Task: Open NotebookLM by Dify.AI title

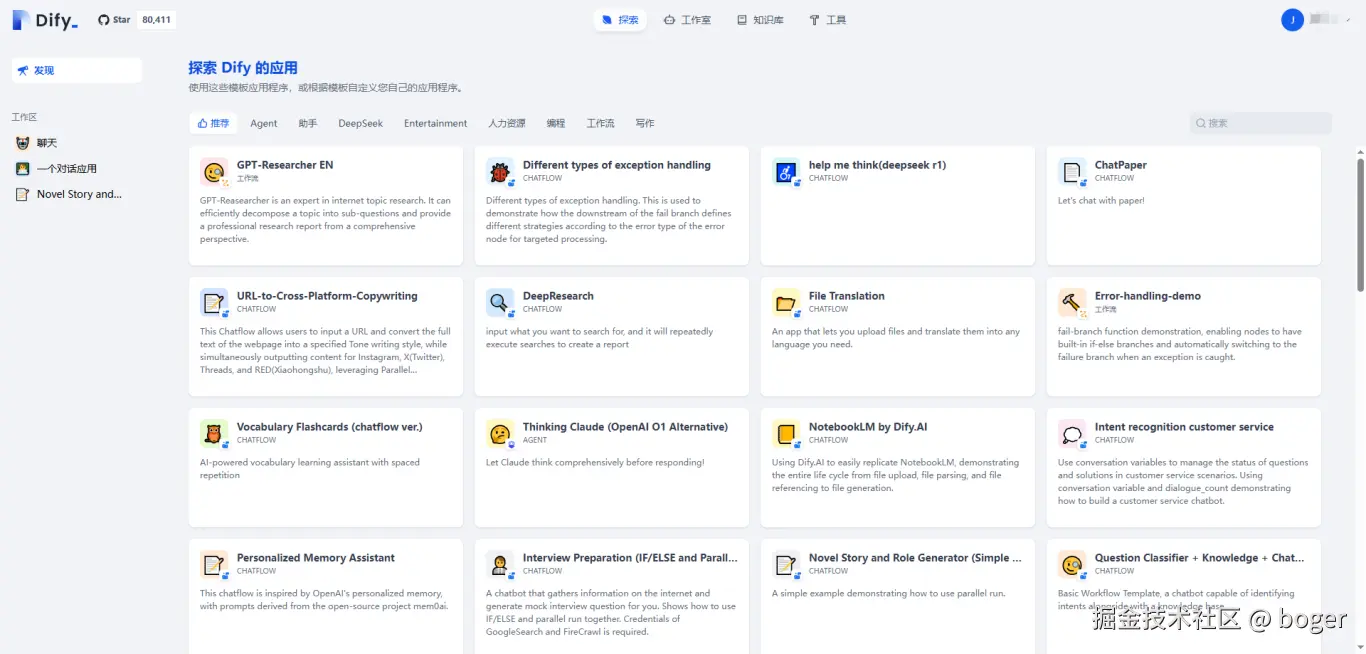Action: pos(868,427)
